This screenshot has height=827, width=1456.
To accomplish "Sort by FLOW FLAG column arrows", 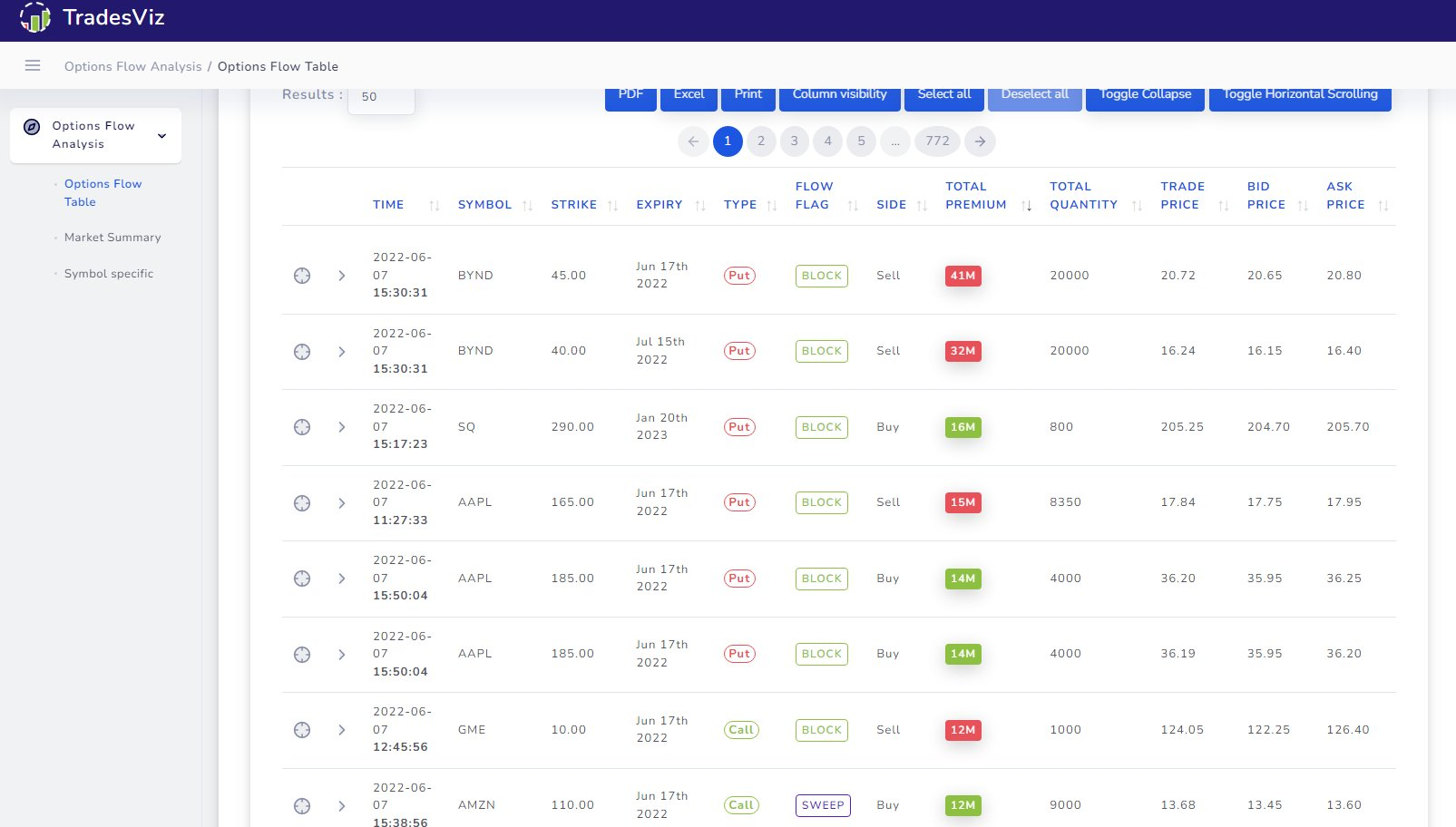I will tap(853, 206).
